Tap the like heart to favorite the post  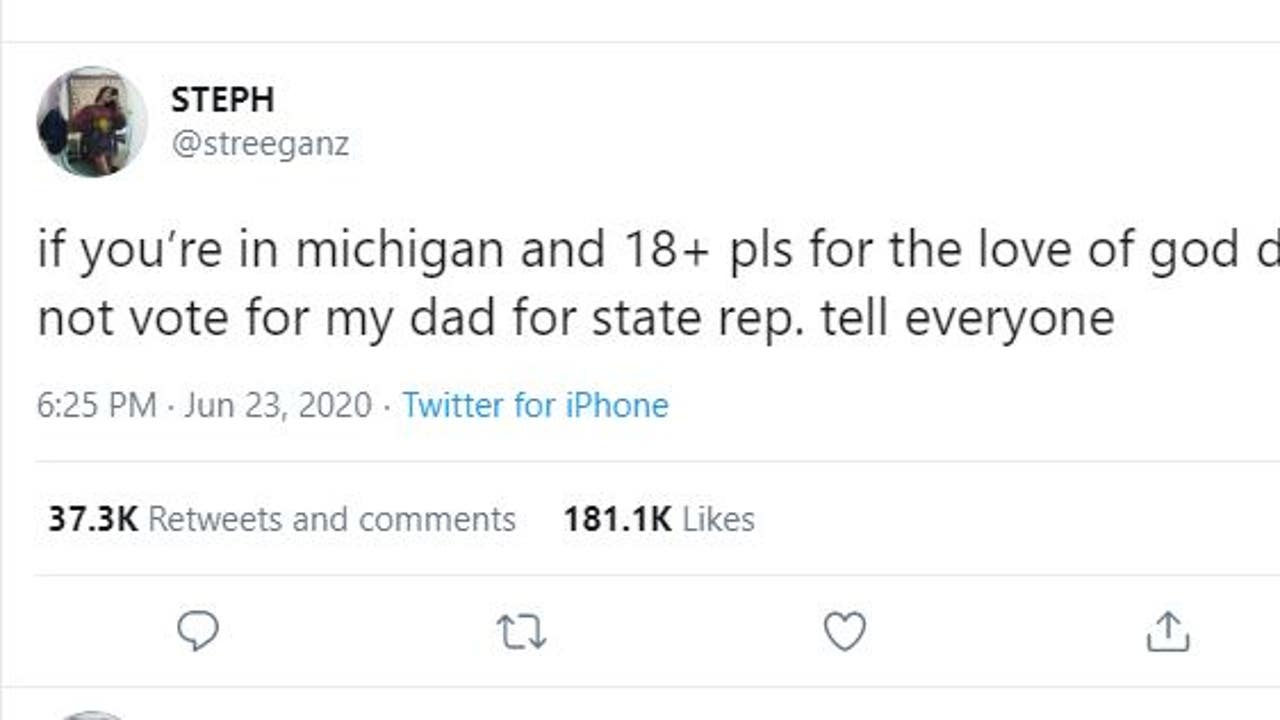pyautogui.click(x=845, y=631)
